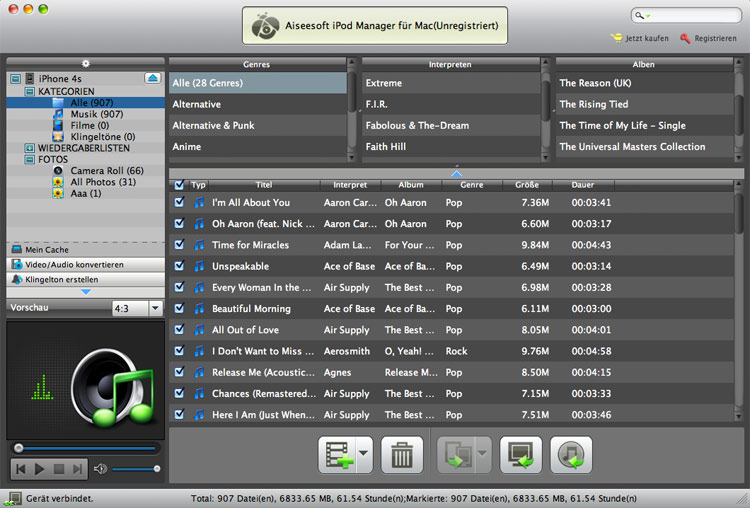Uncheck I'm All About You song
750x508 pixels.
(179, 202)
